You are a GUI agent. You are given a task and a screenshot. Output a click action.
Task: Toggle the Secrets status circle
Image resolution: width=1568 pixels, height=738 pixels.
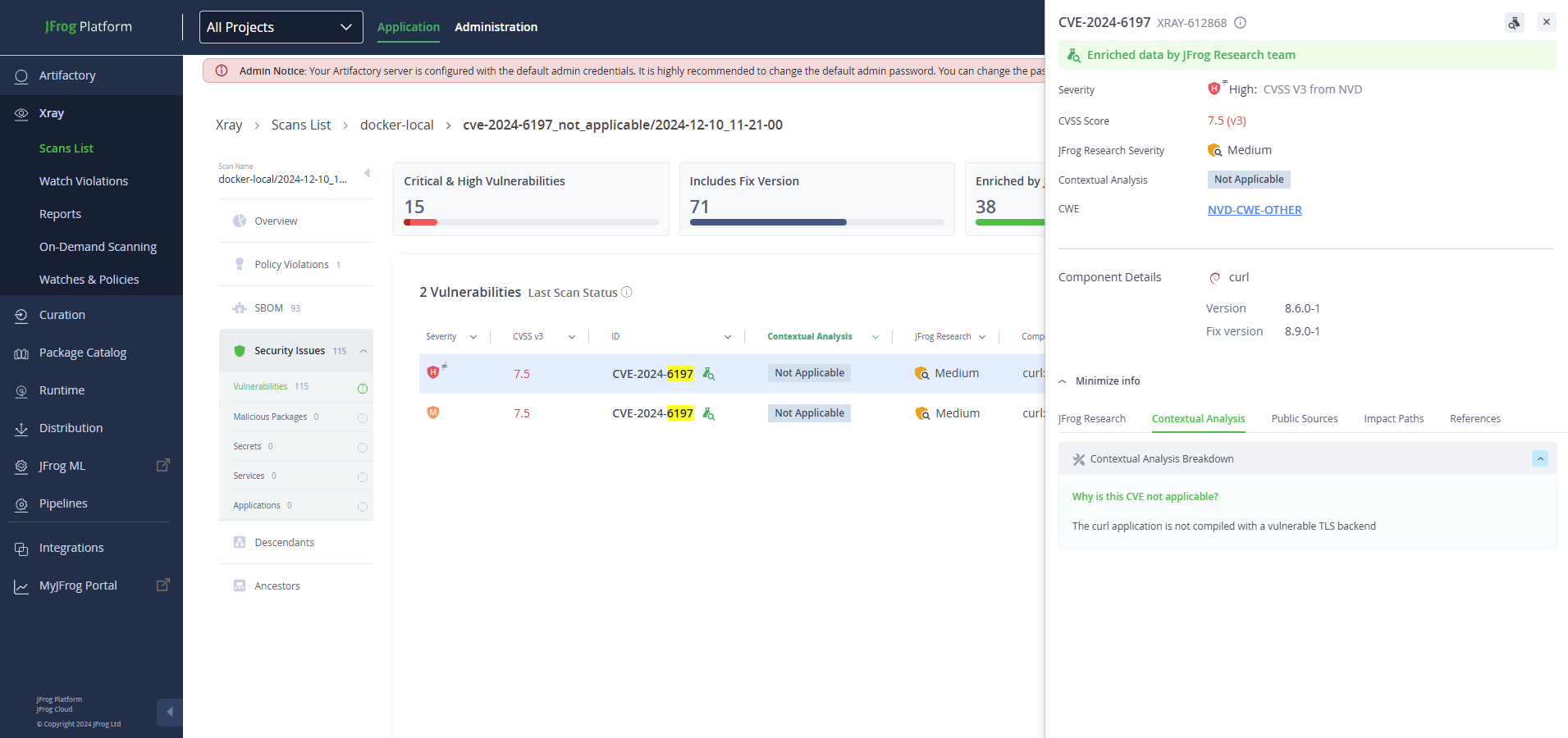(363, 448)
